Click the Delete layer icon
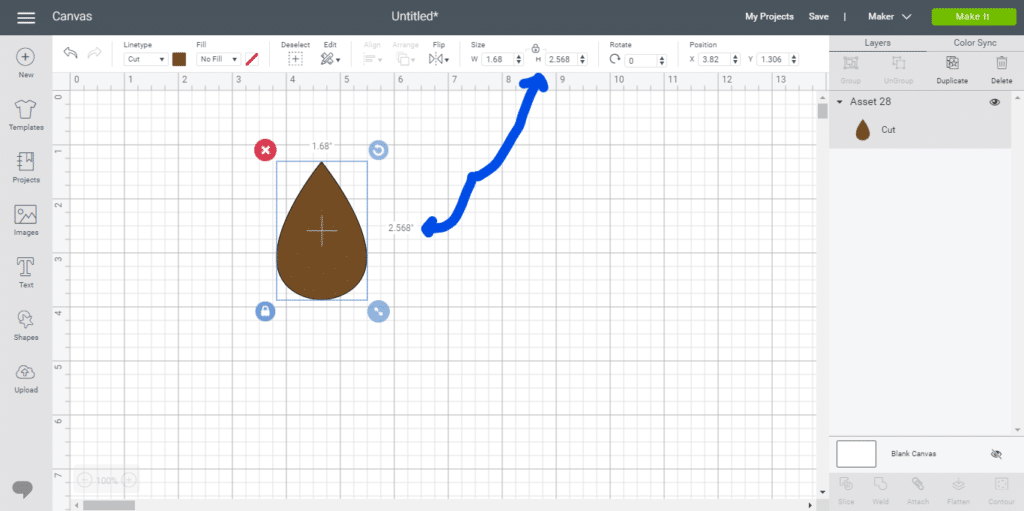This screenshot has height=511, width=1024. [1001, 63]
